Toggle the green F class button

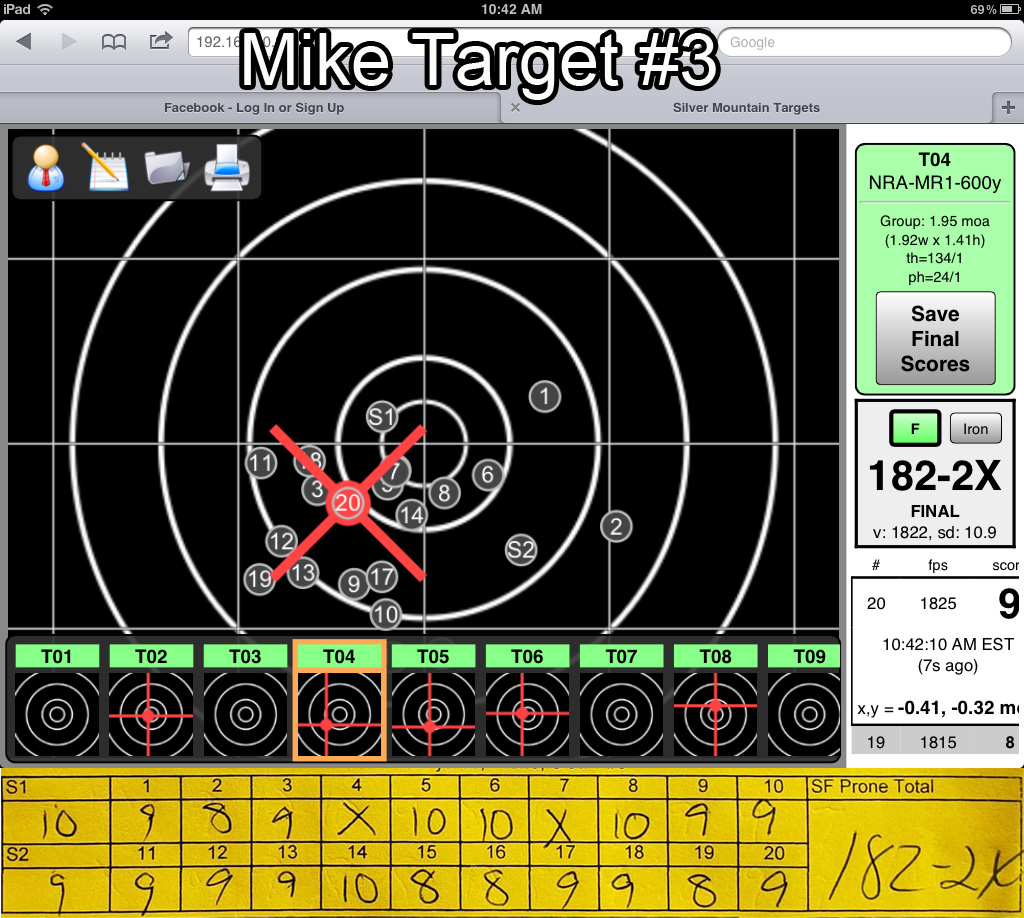coord(914,428)
